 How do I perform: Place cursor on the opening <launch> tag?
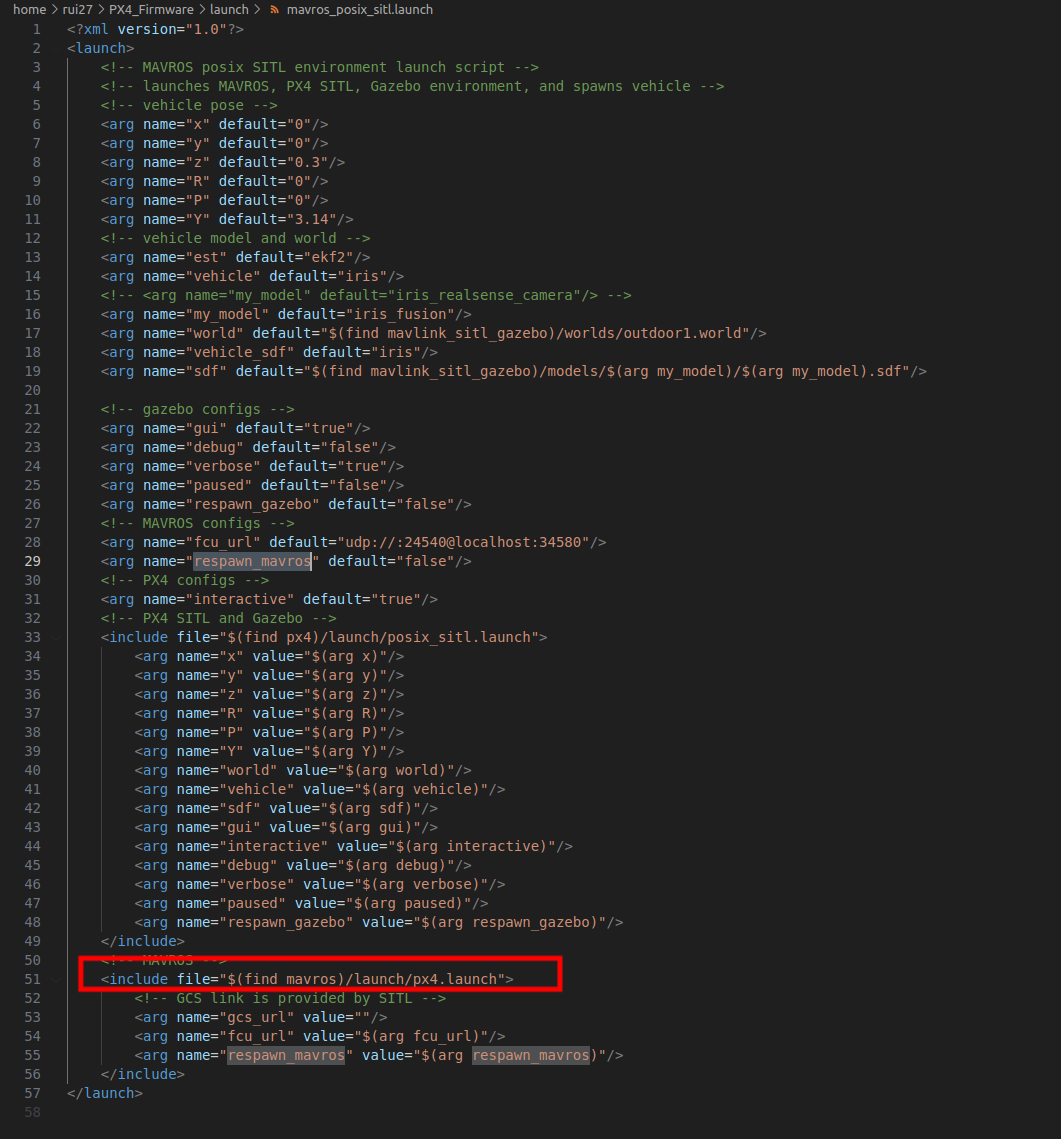100,48
